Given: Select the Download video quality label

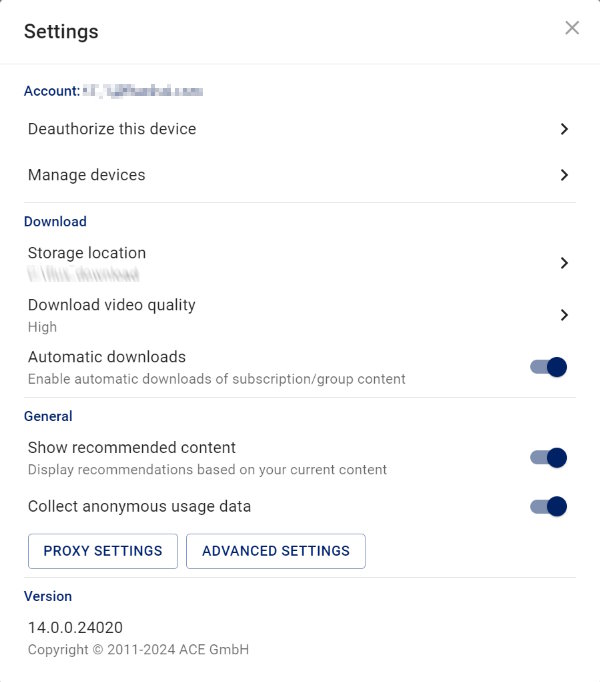Looking at the screenshot, I should tap(112, 305).
